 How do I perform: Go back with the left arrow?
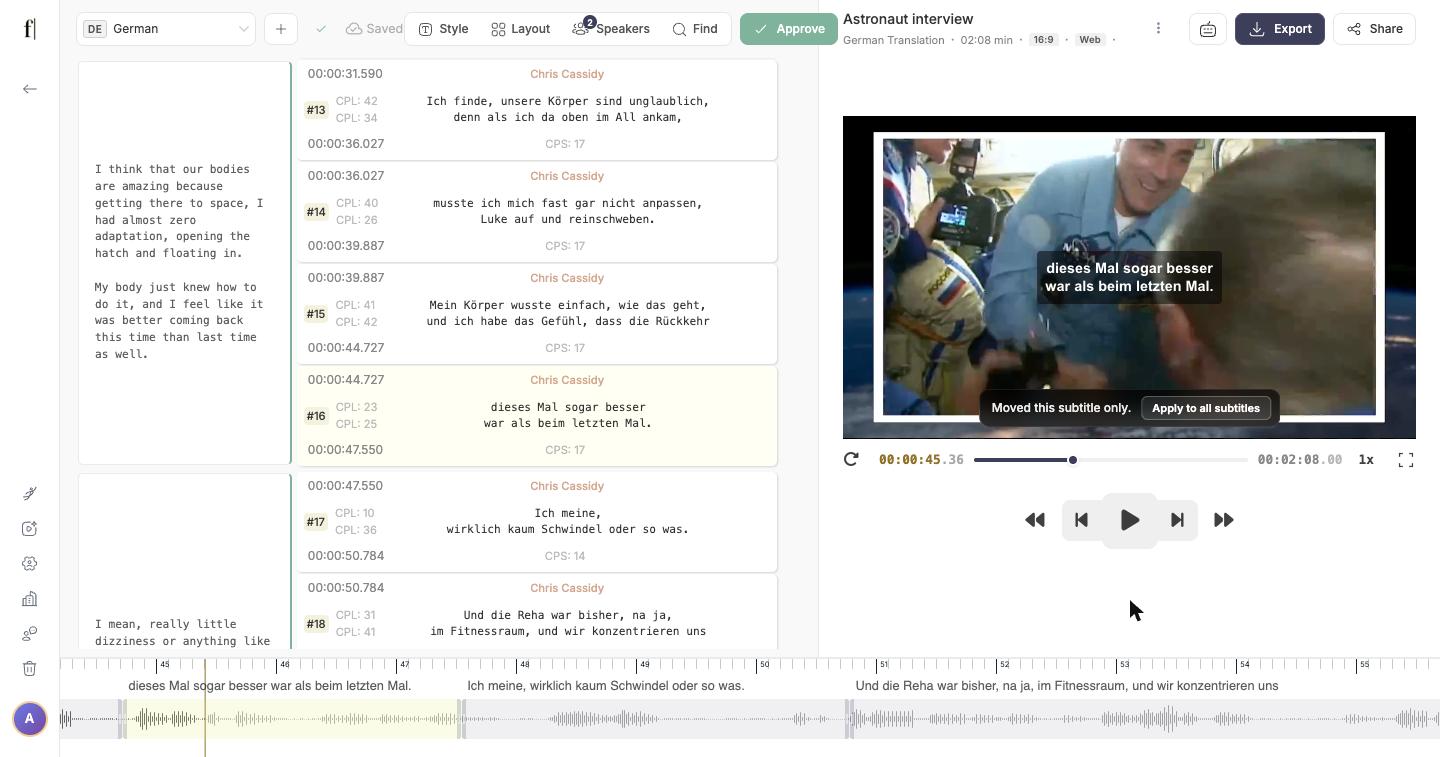(30, 89)
